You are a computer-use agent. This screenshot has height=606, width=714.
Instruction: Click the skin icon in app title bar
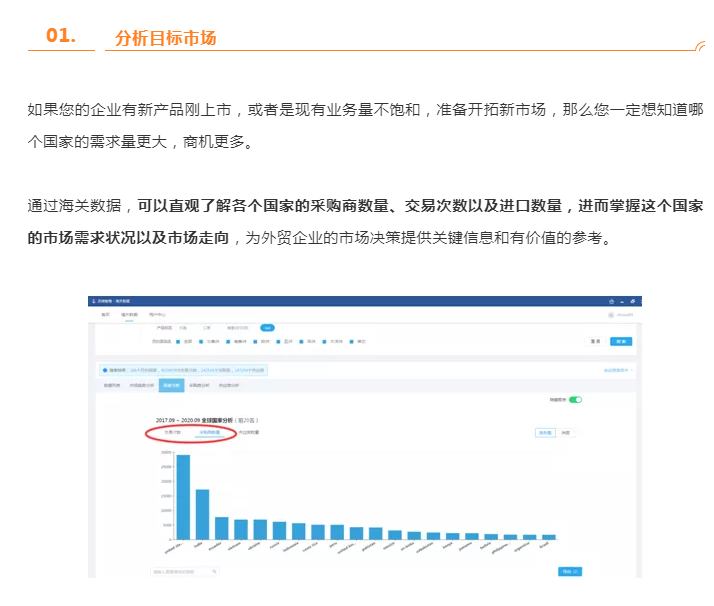pyautogui.click(x=611, y=301)
